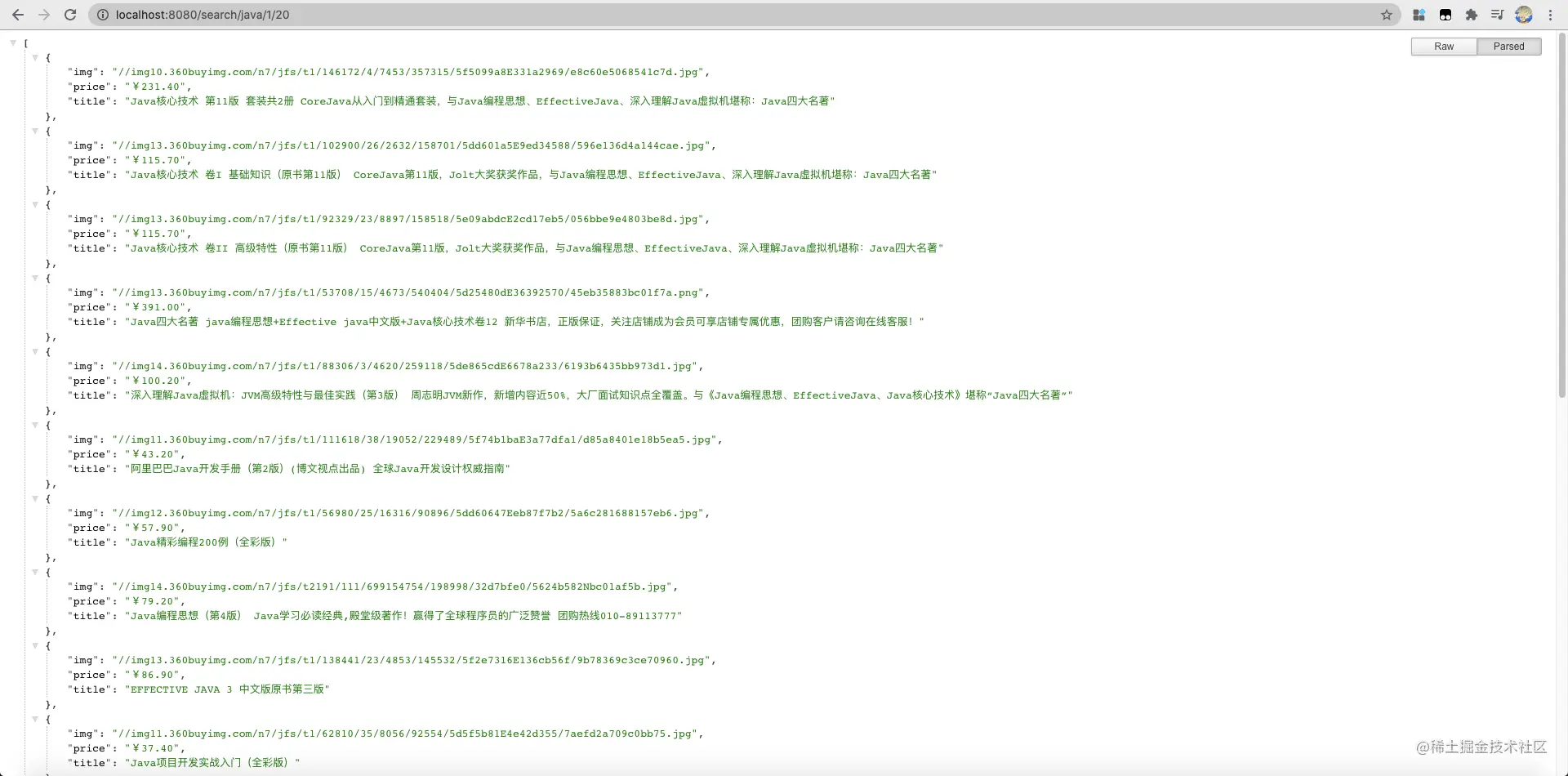This screenshot has width=1568, height=776.
Task: Click the price "¥115.70" of 卷I 基础知识
Action: click(156, 160)
